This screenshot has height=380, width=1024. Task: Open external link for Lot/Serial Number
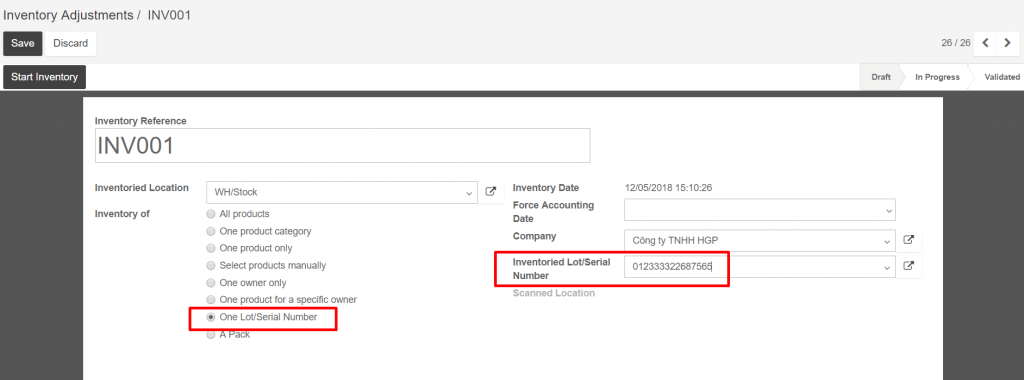pos(908,266)
